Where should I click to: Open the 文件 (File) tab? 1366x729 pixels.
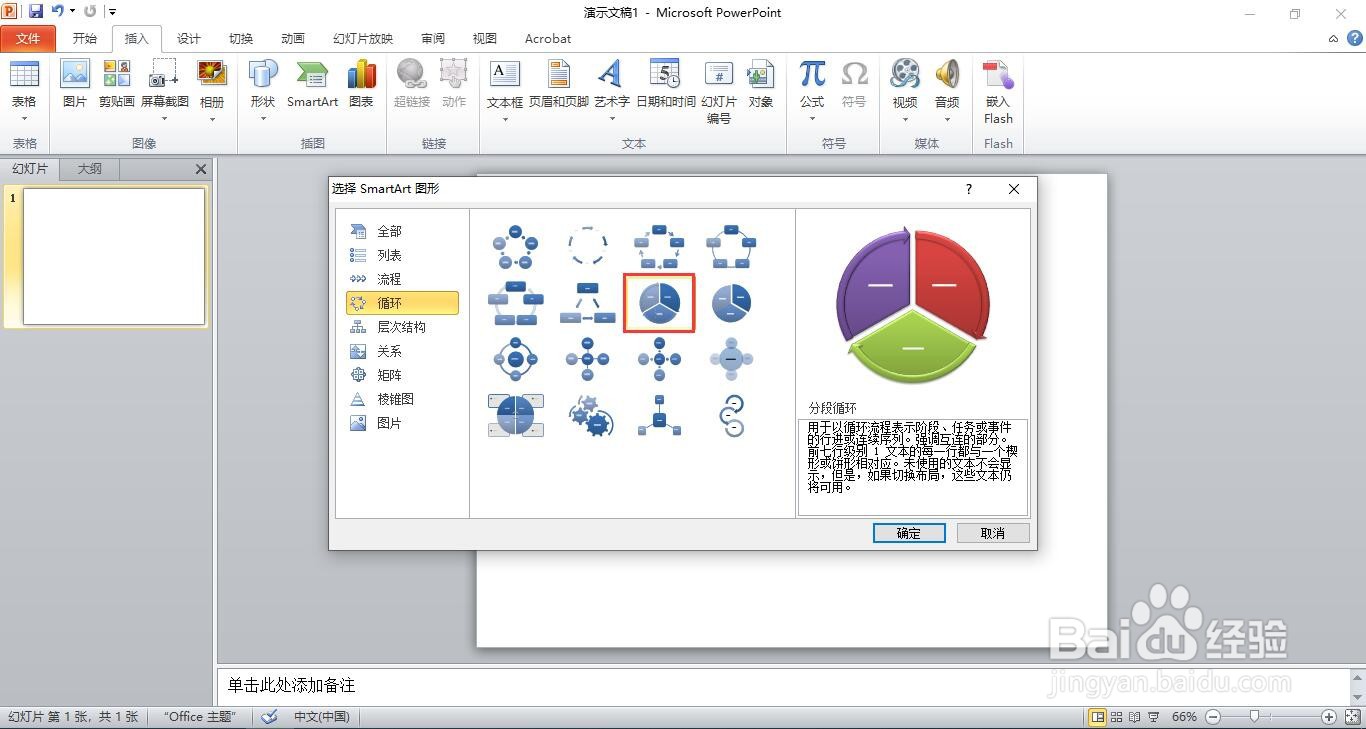pyautogui.click(x=28, y=39)
